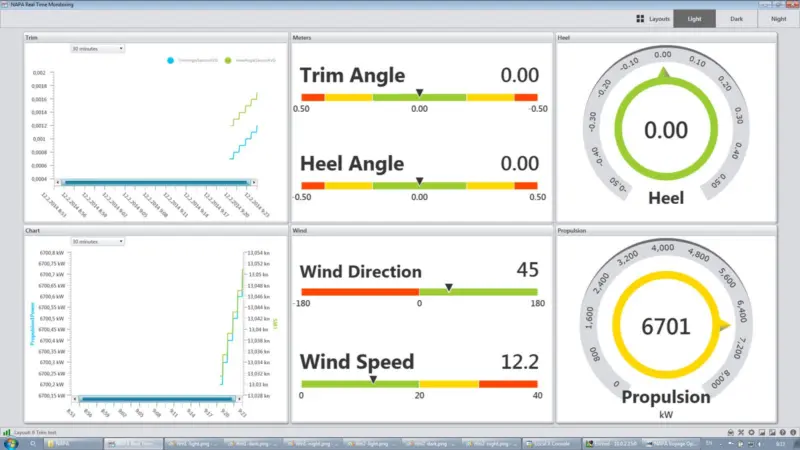This screenshot has height=450, width=800.
Task: Switch to the Dark theme
Action: [x=736, y=19]
